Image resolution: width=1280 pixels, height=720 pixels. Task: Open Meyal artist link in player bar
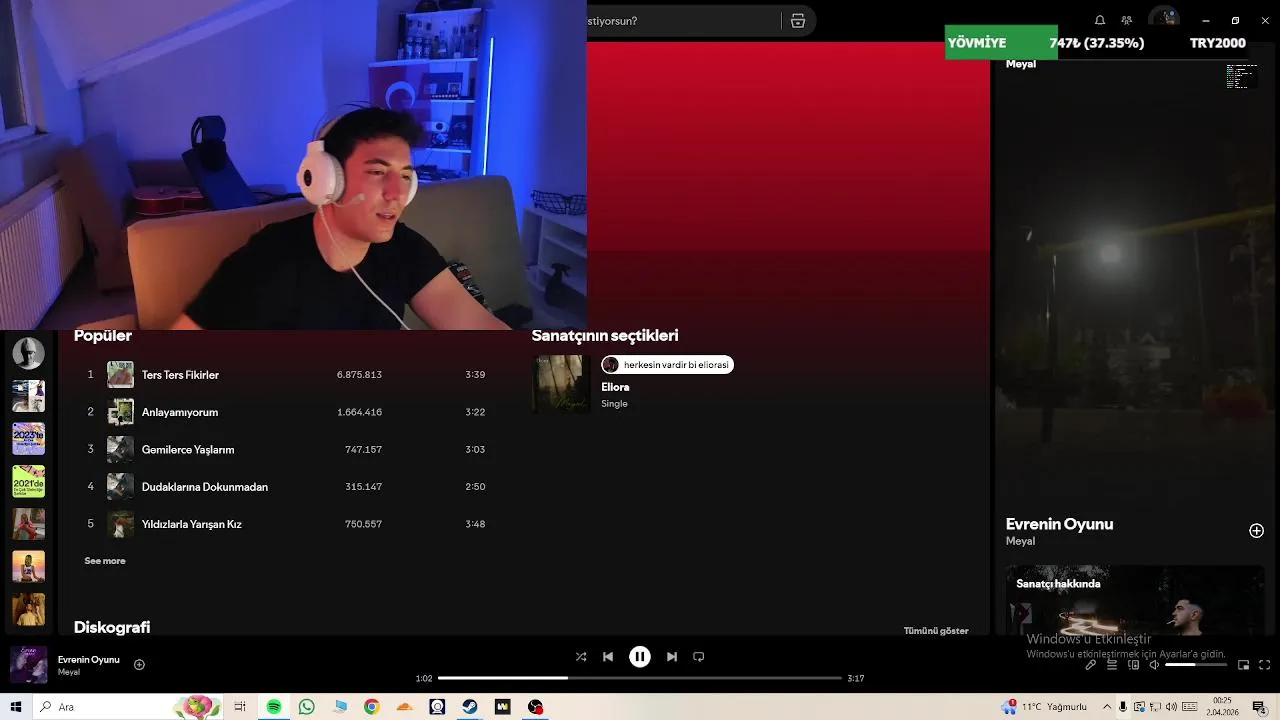(69, 672)
